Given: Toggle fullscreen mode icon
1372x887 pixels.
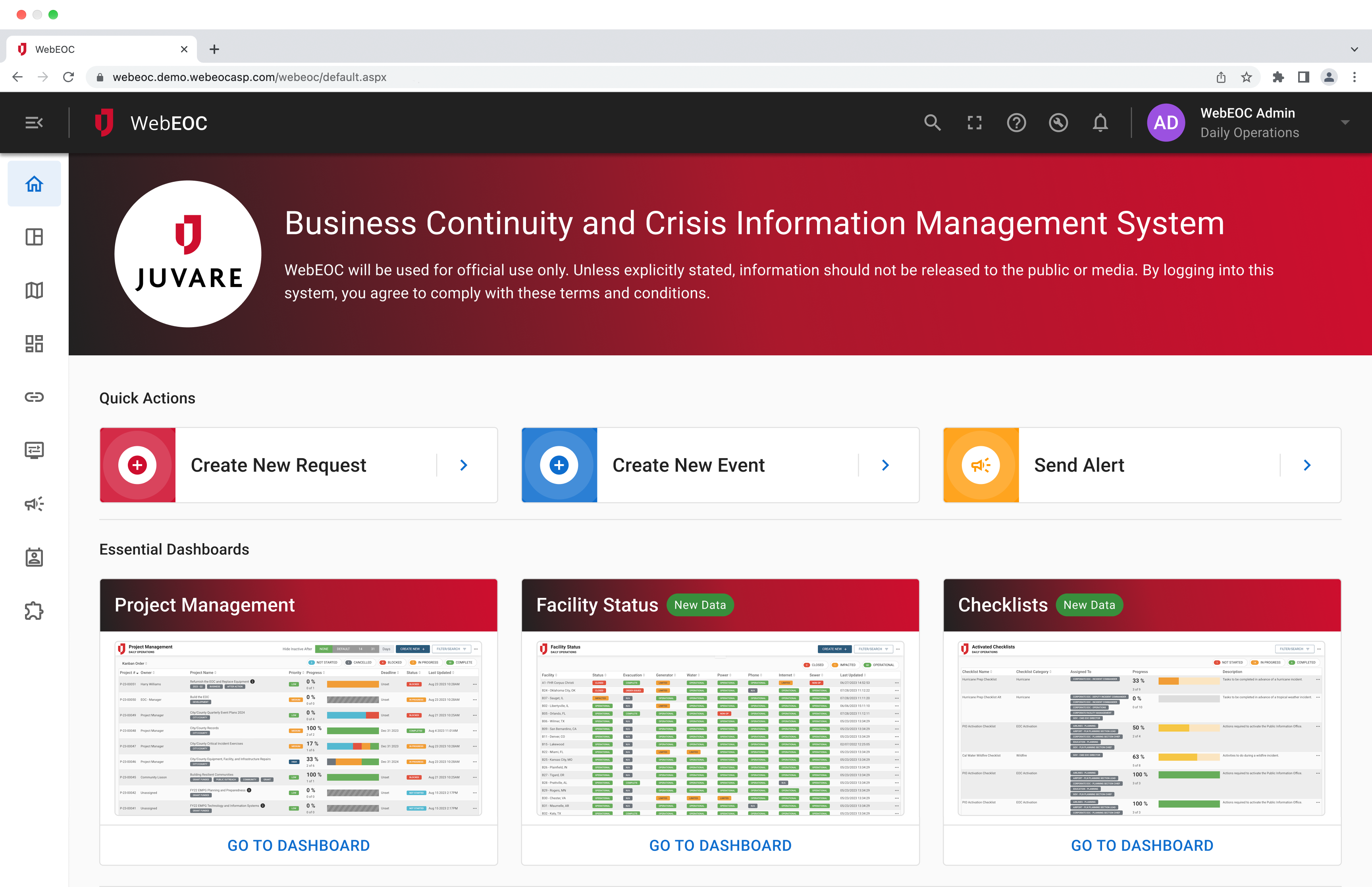Looking at the screenshot, I should [974, 123].
